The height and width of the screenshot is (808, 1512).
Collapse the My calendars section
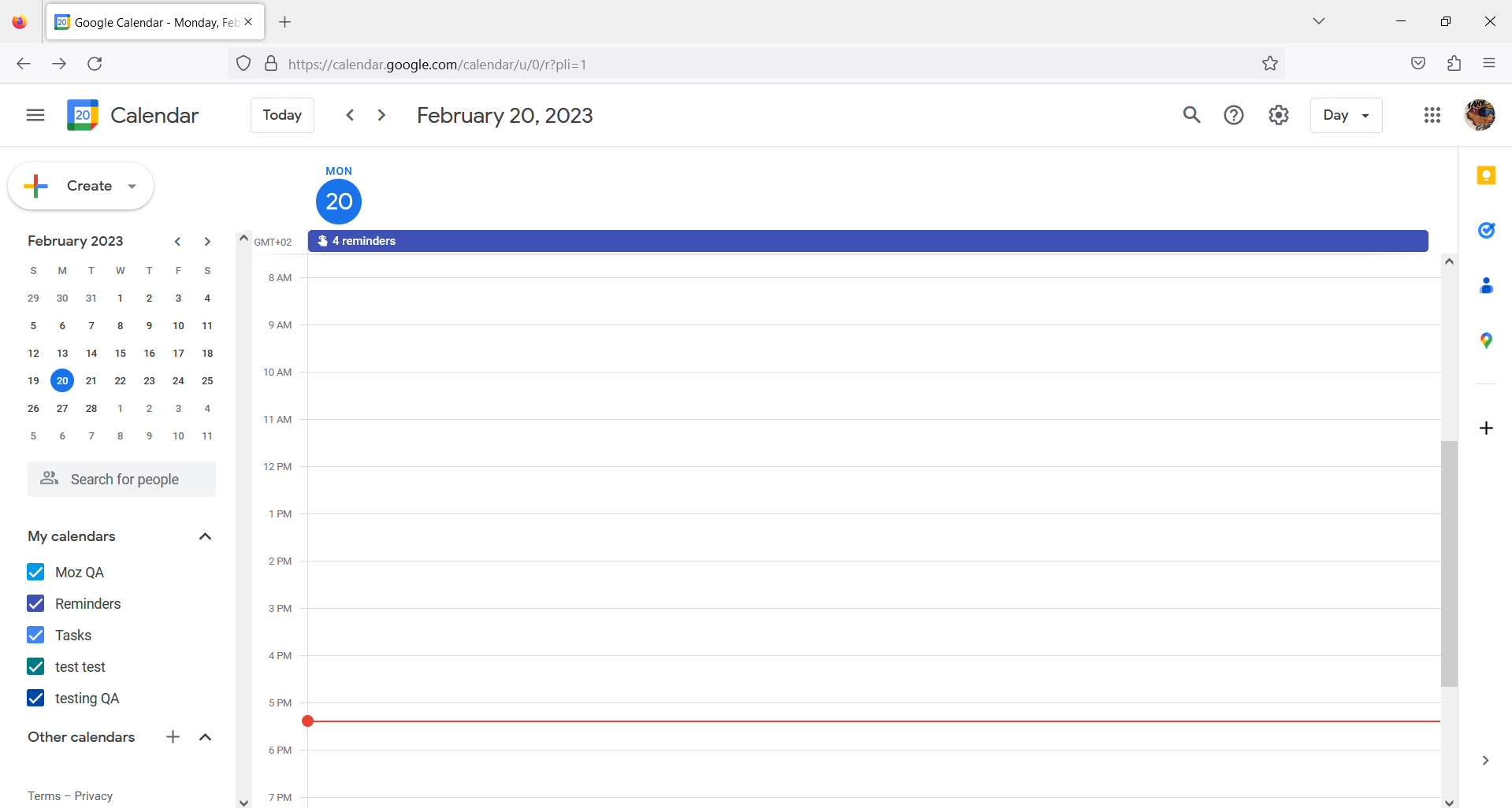204,536
